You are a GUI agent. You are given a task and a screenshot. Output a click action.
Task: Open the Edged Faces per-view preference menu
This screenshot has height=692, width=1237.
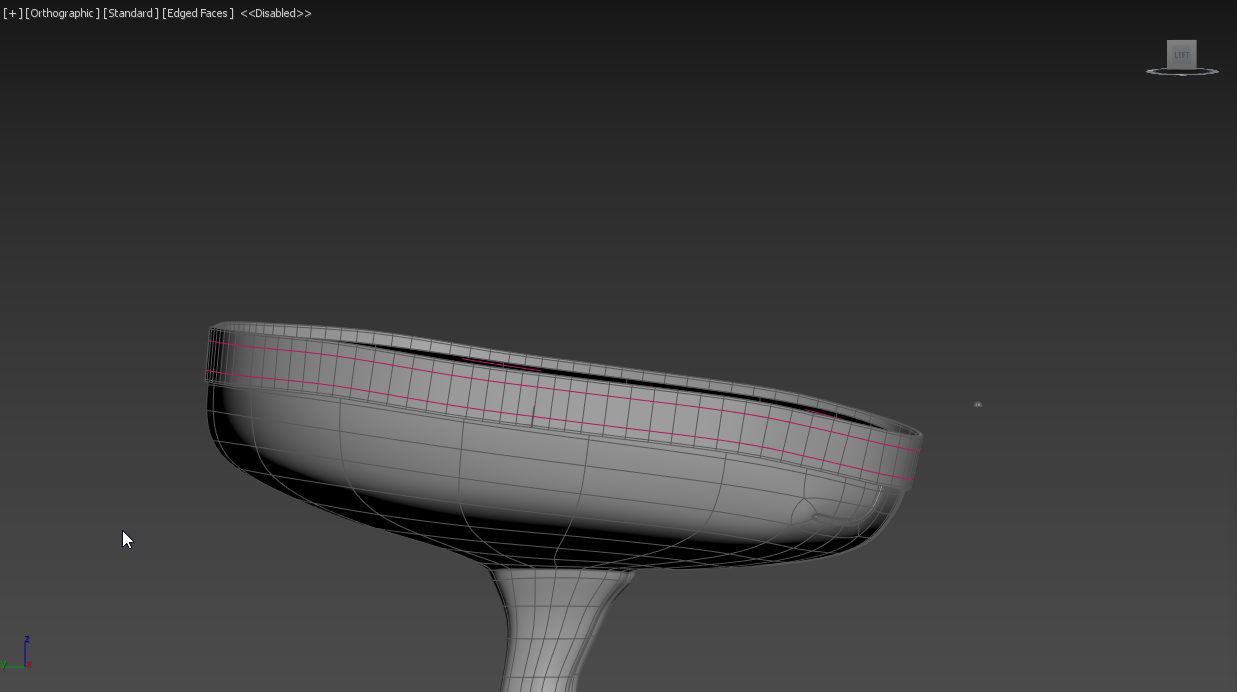198,13
